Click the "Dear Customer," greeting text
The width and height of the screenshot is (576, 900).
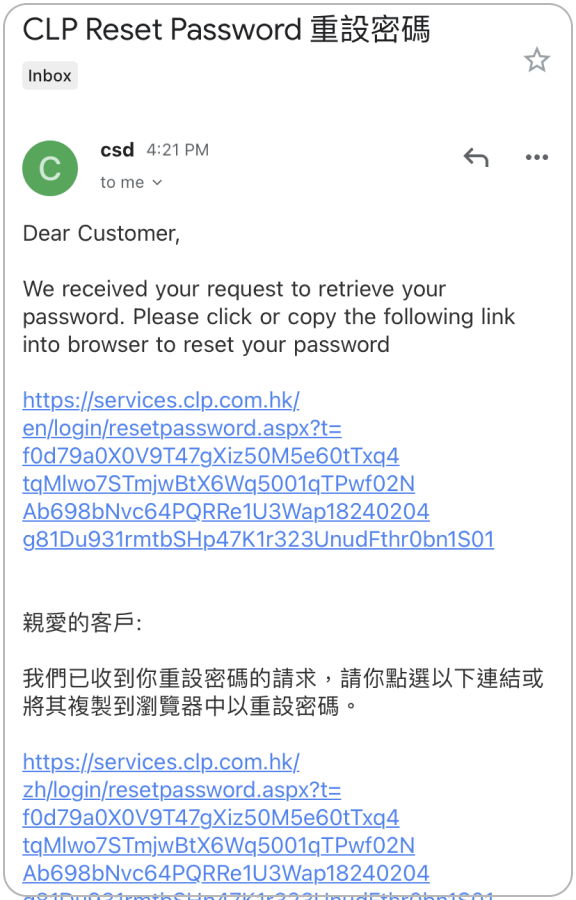point(102,234)
